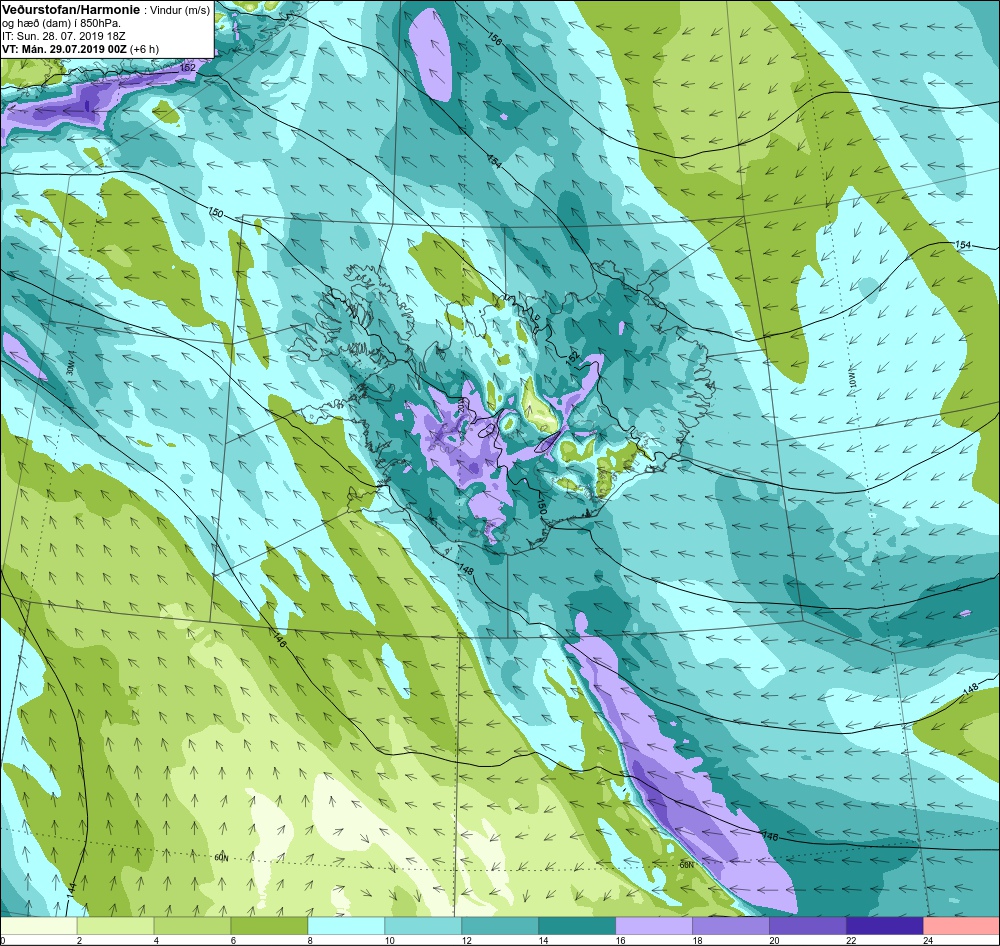Click the 'VT: Mán. 29.07.2019 00Z' valid time
The image size is (1000, 946).
click(64, 48)
